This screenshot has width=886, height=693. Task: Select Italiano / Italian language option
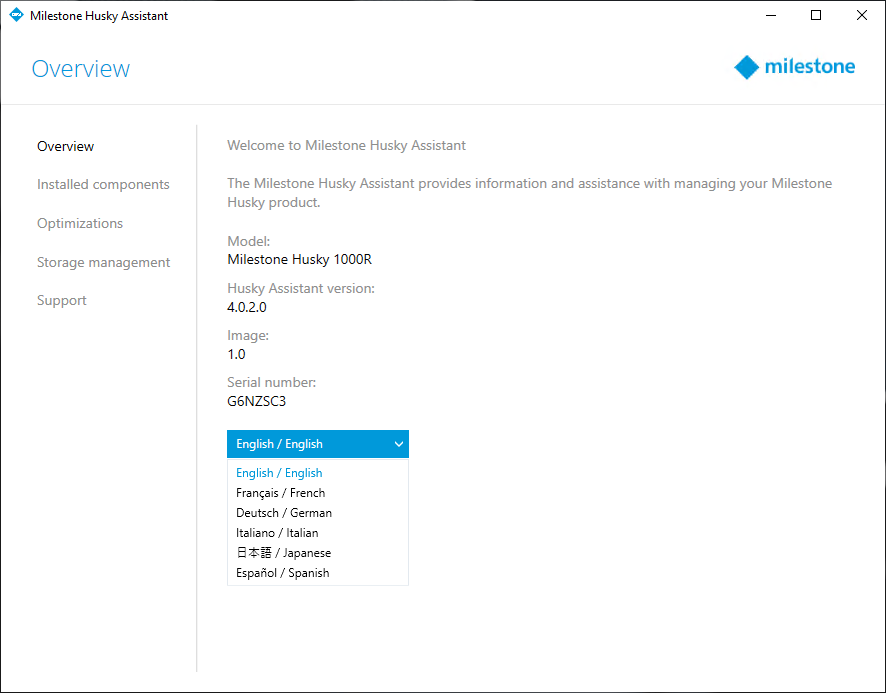[x=277, y=533]
